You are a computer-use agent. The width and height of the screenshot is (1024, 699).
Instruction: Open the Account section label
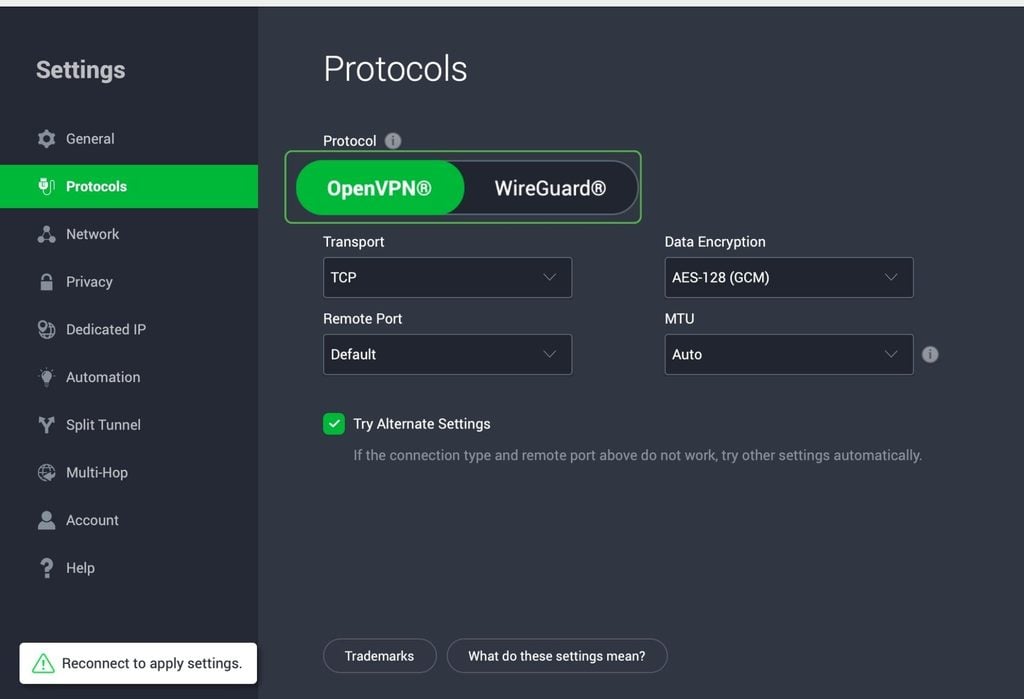click(92, 520)
